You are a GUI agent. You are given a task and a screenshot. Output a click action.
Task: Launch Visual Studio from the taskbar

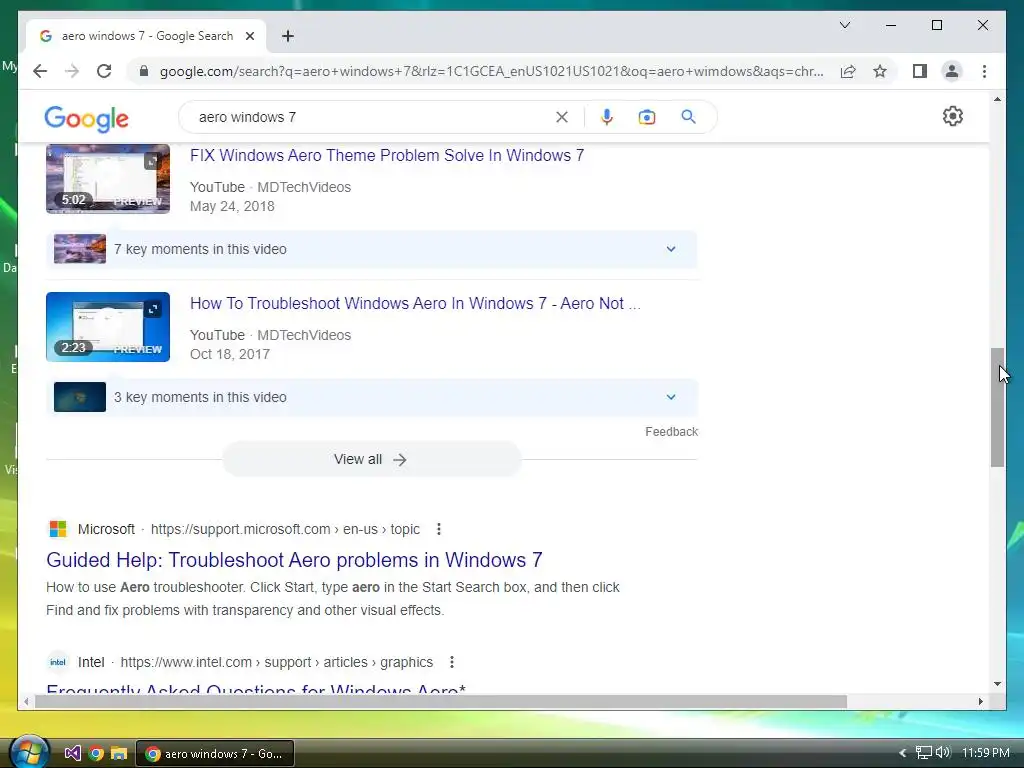coord(72,754)
